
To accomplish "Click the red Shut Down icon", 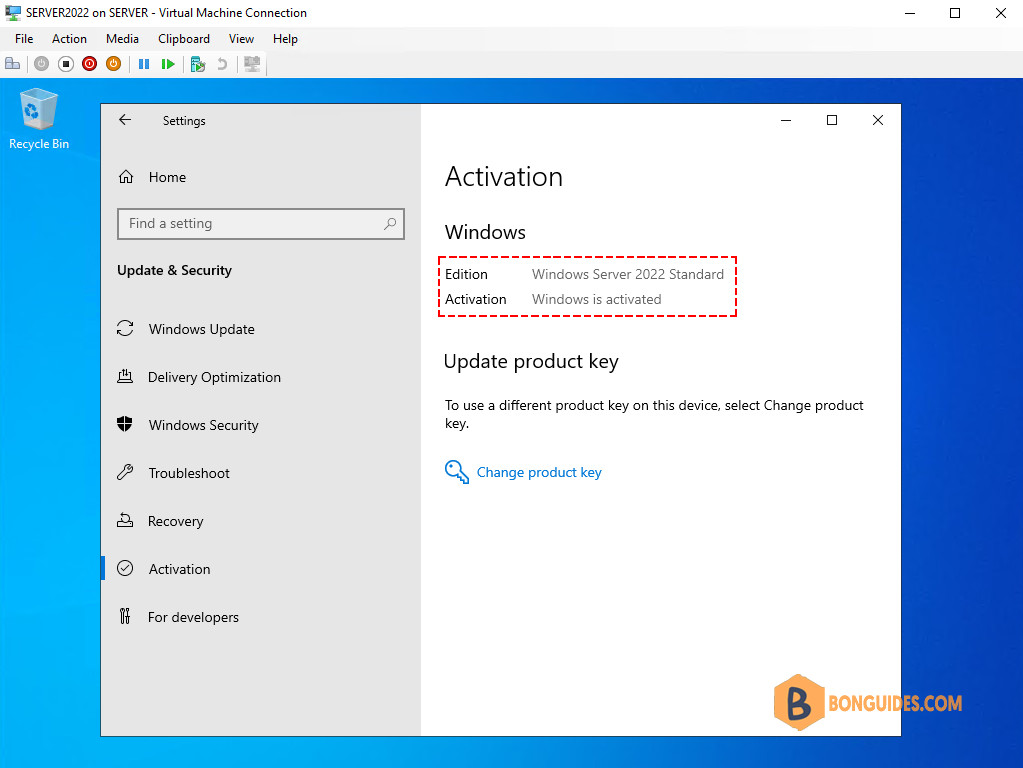I will [x=89, y=64].
